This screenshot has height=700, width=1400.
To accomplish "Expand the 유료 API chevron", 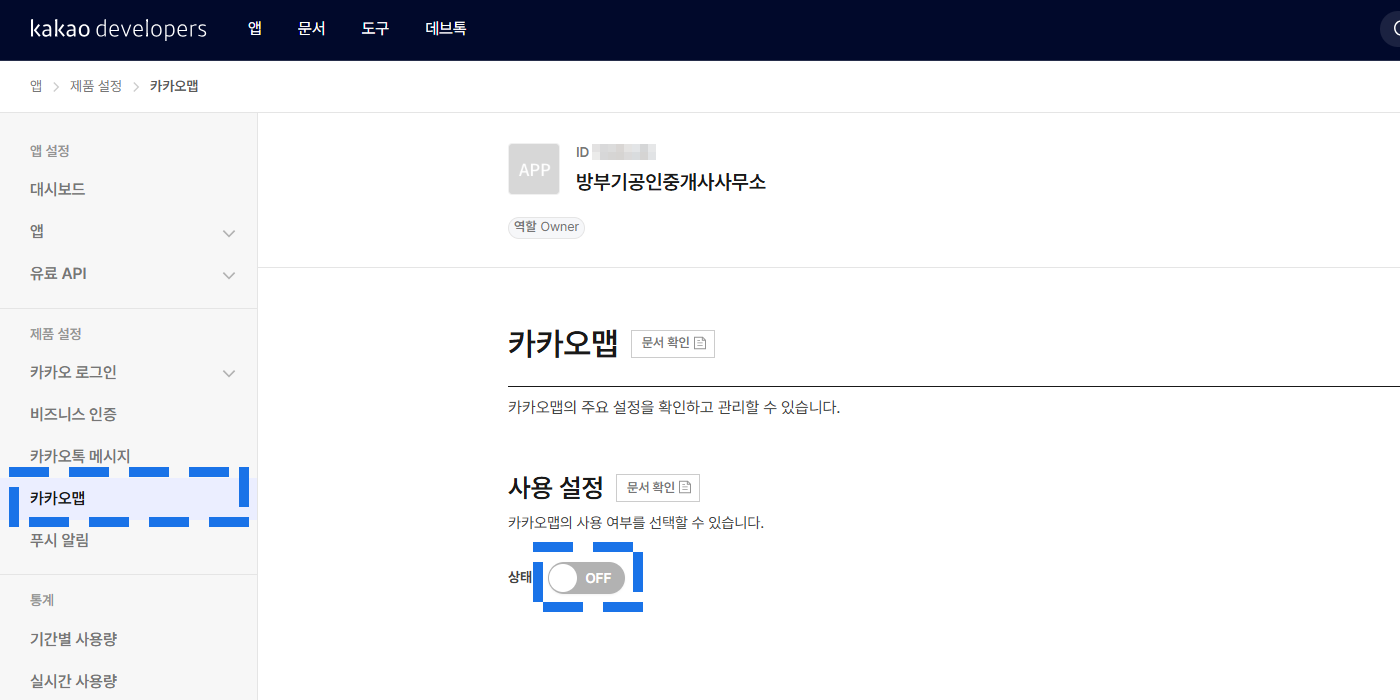I will 229,275.
